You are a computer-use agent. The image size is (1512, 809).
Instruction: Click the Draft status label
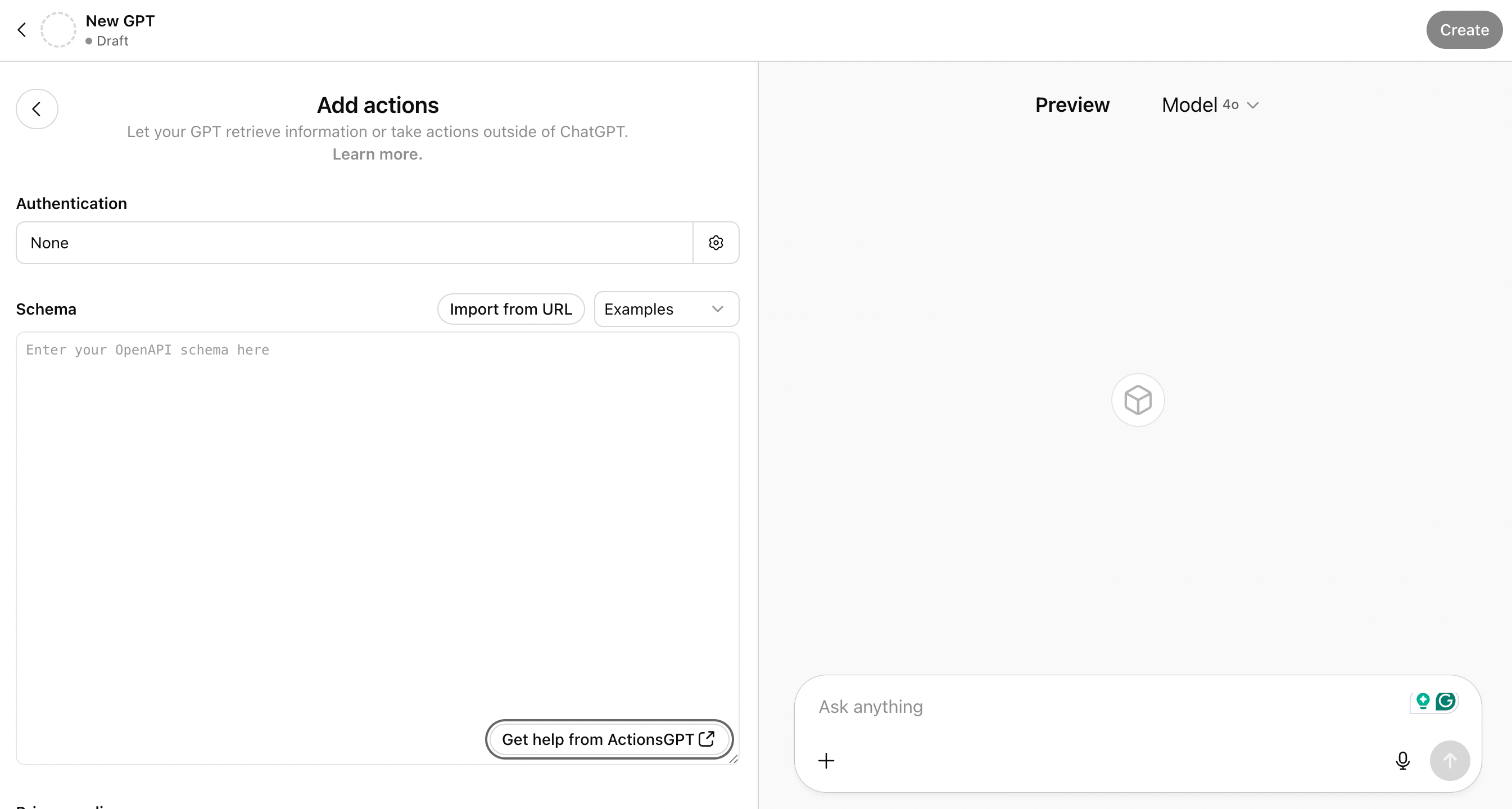click(x=112, y=41)
